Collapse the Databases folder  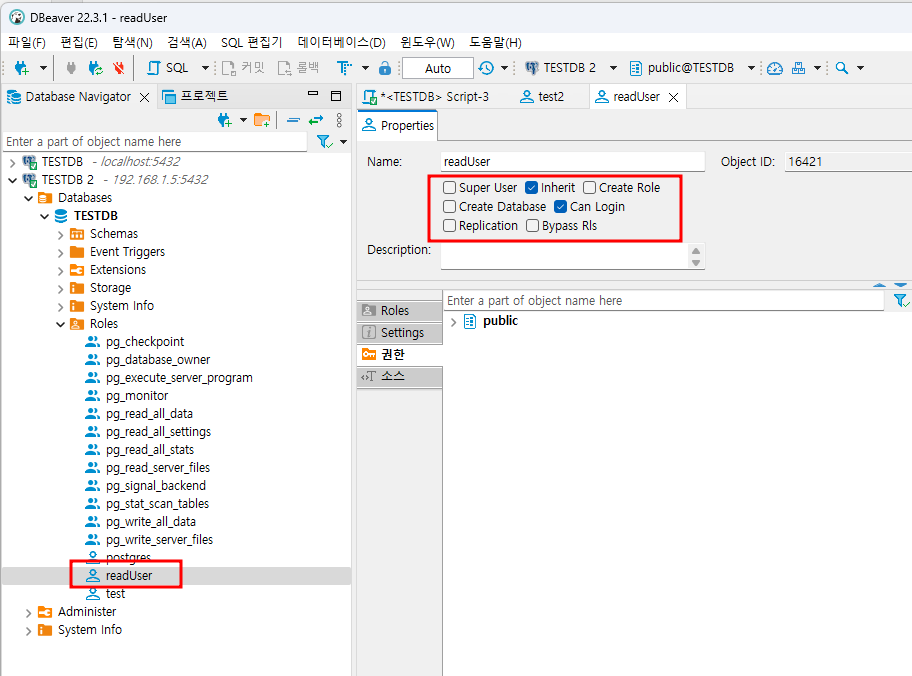coord(28,198)
